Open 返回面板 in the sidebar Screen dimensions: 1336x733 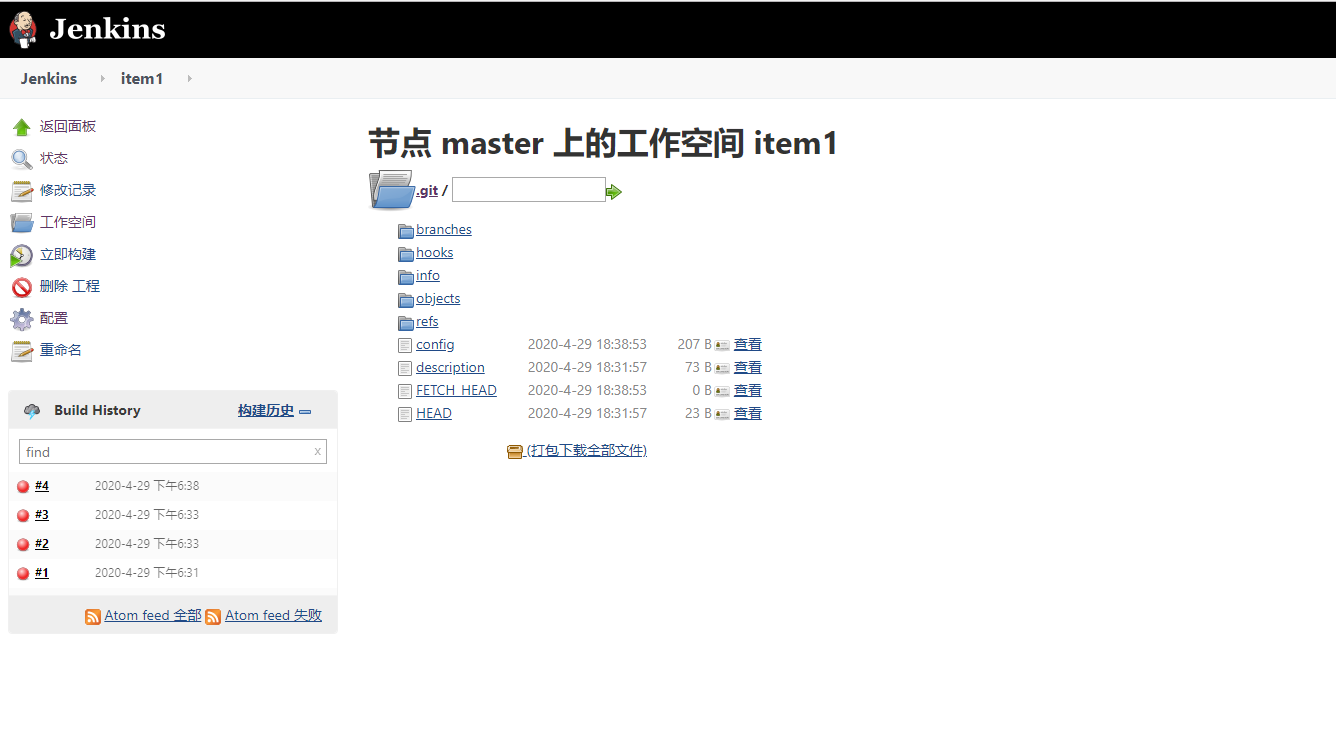pos(68,126)
